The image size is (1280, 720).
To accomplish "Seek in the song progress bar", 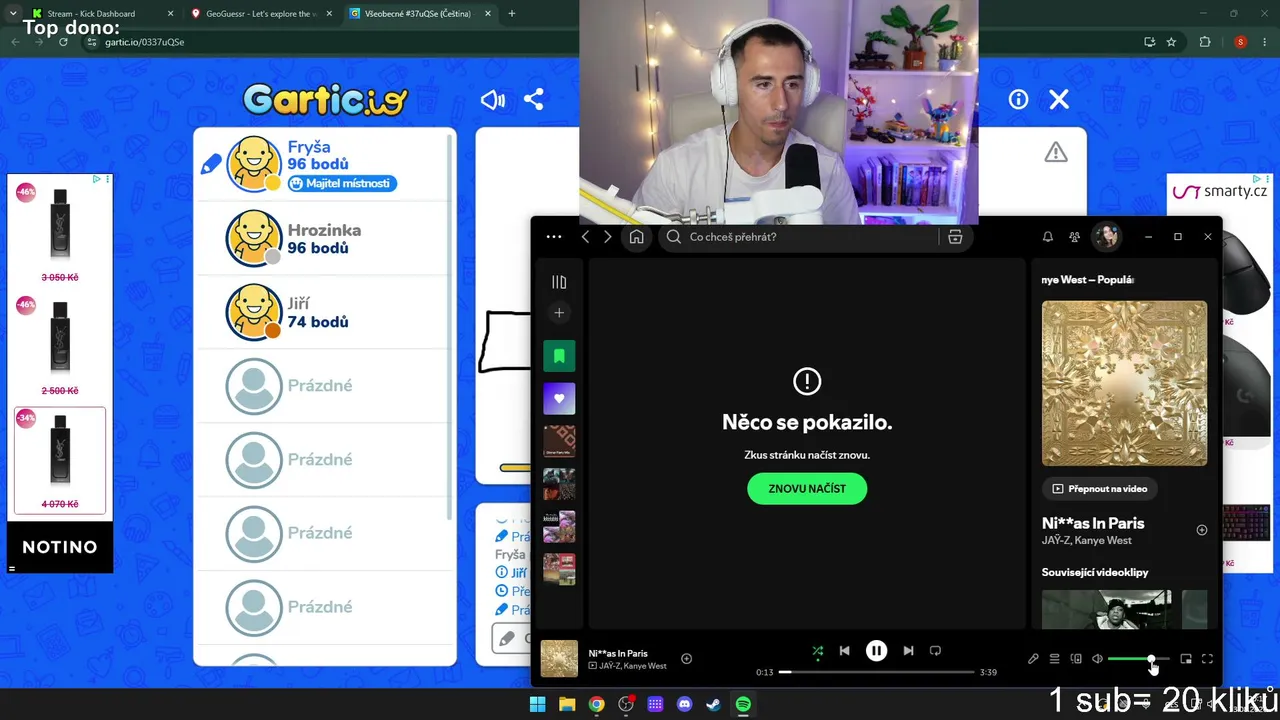I will 876,672.
